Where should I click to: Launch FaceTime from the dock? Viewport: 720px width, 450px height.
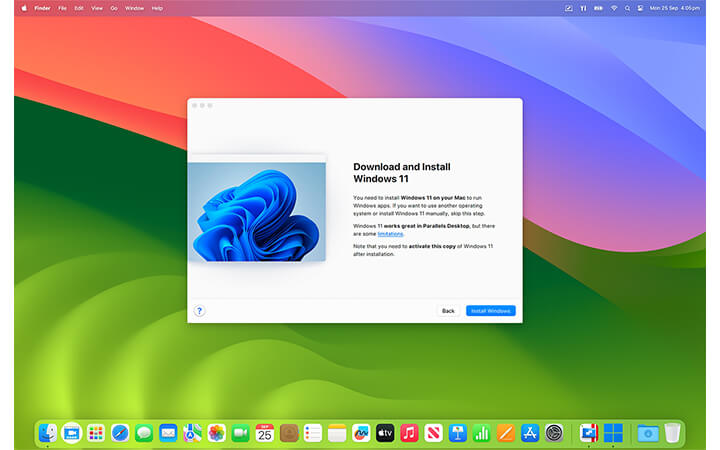pos(241,433)
